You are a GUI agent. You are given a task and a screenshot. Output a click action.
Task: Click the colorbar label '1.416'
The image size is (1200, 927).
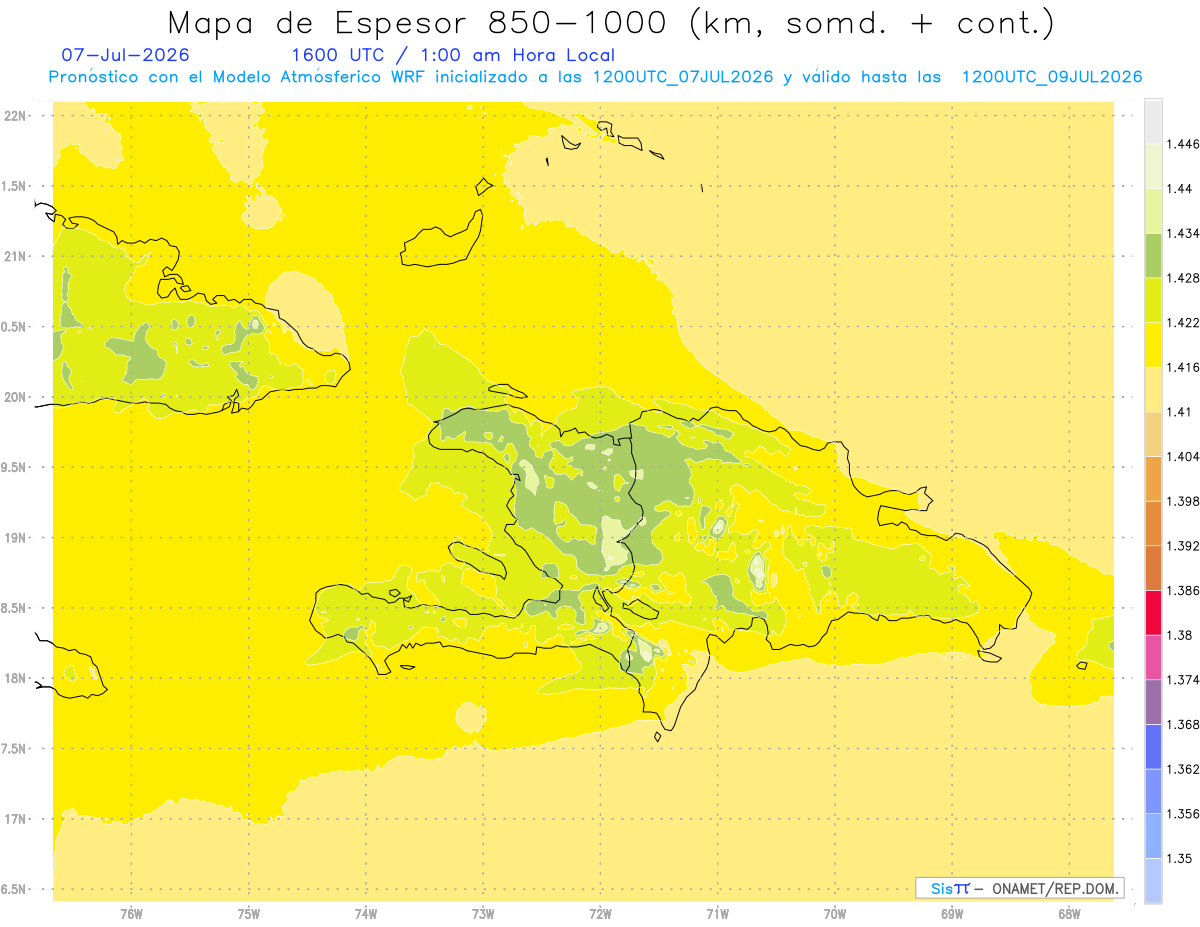[x=1183, y=367]
